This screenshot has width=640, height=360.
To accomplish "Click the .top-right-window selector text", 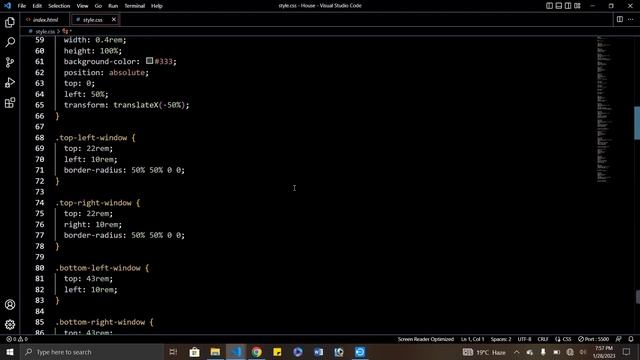I will click(93, 203).
